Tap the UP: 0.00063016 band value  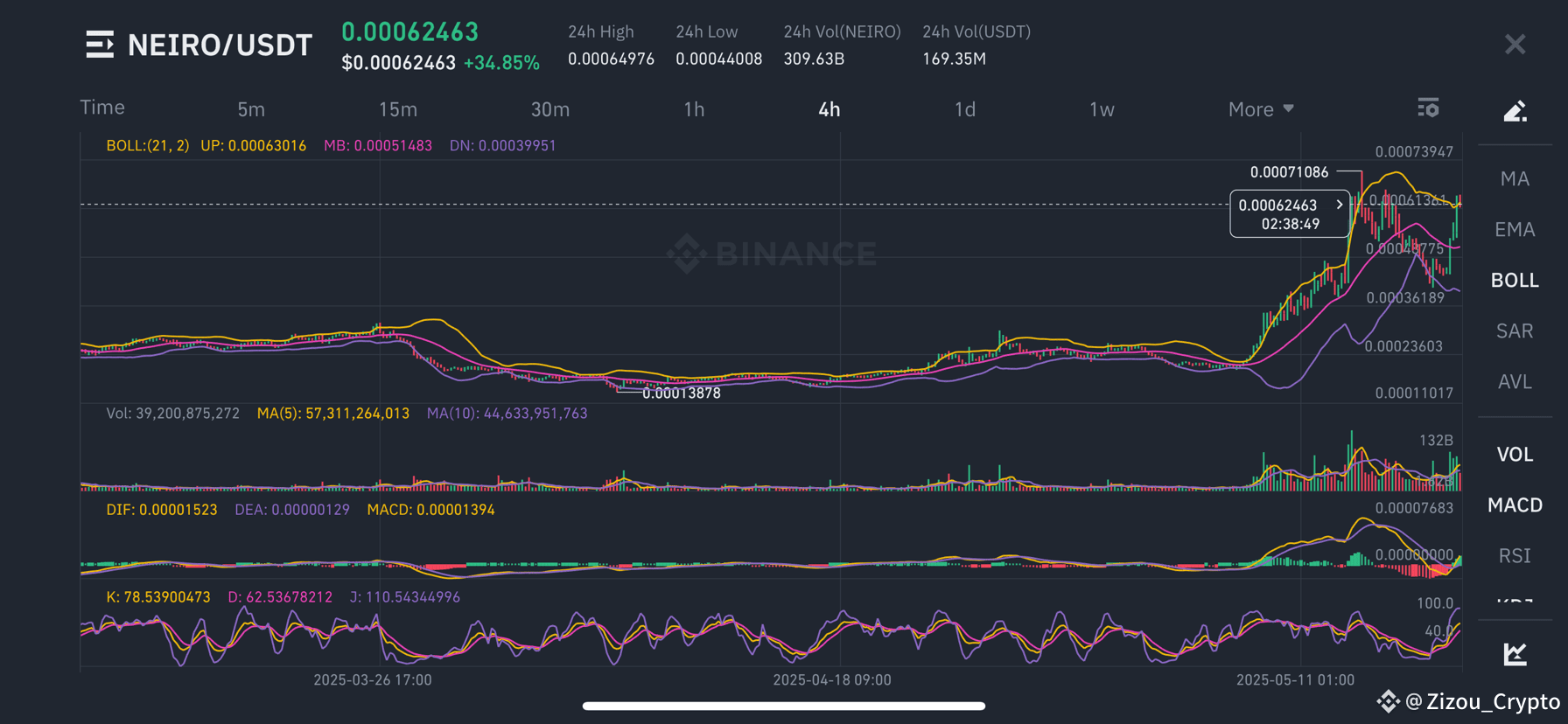(253, 145)
